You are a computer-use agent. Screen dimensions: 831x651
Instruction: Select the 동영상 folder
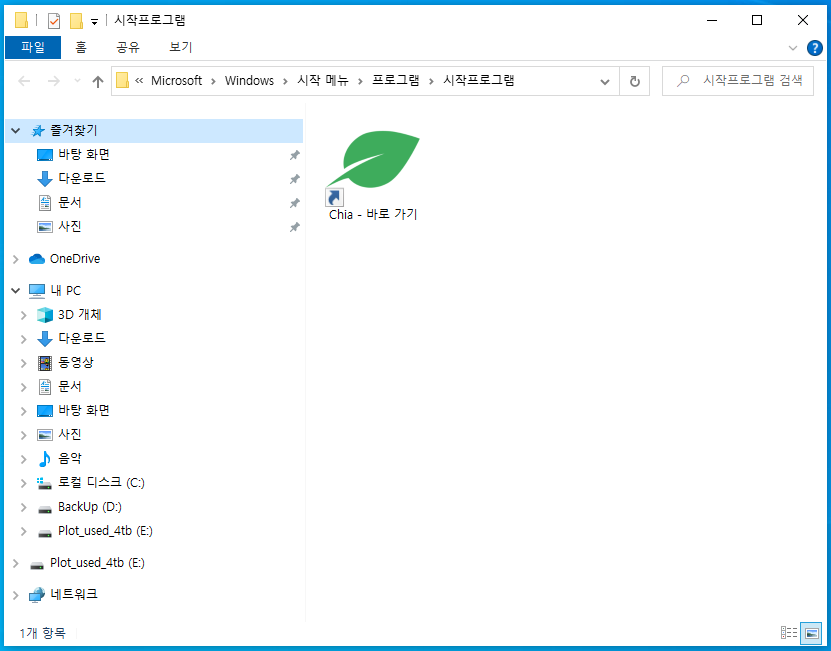(76, 363)
